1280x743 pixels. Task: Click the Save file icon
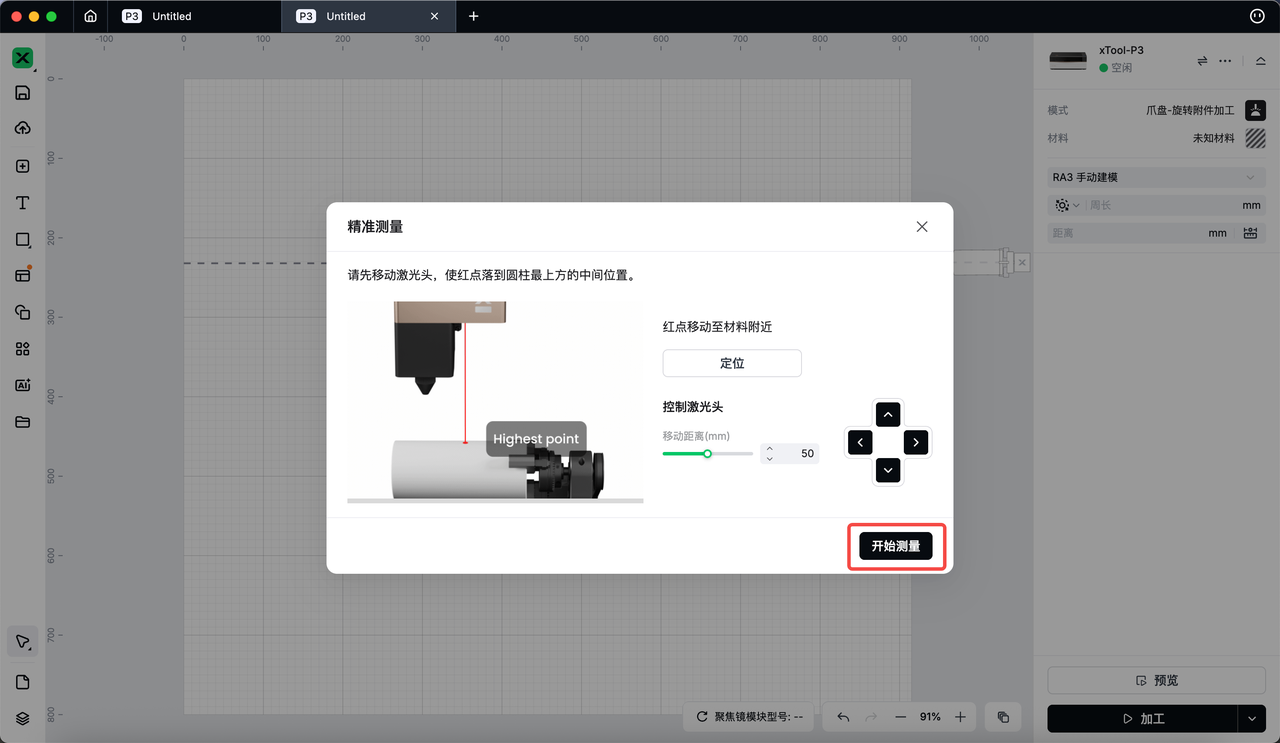click(22, 93)
